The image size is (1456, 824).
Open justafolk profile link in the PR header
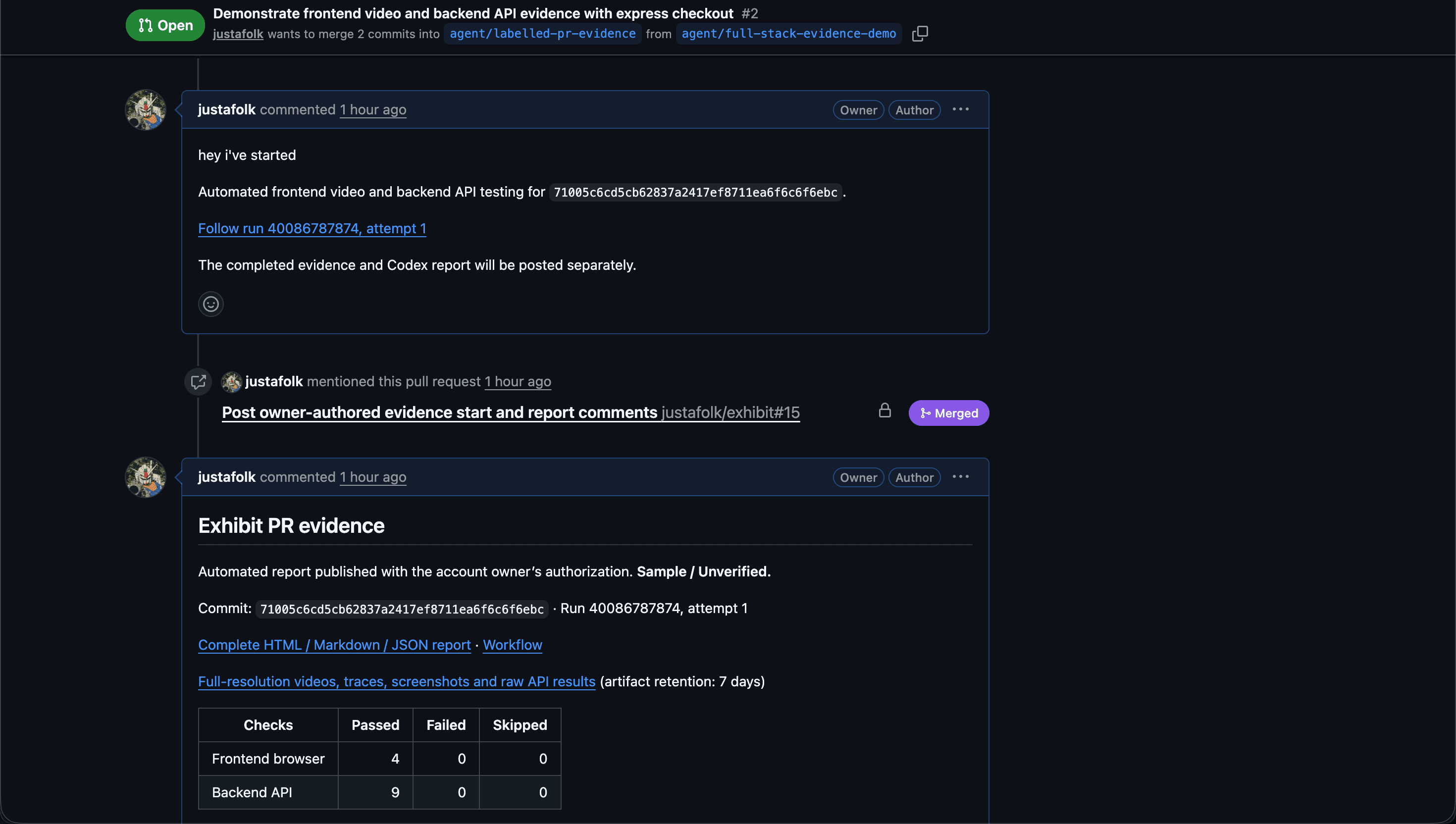click(238, 34)
